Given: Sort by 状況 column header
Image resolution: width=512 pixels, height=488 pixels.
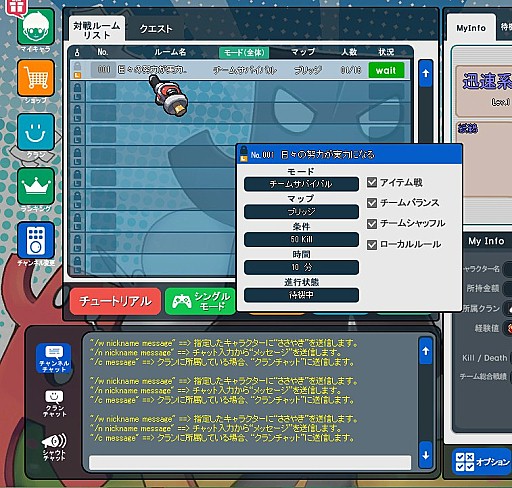Looking at the screenshot, I should tap(386, 52).
